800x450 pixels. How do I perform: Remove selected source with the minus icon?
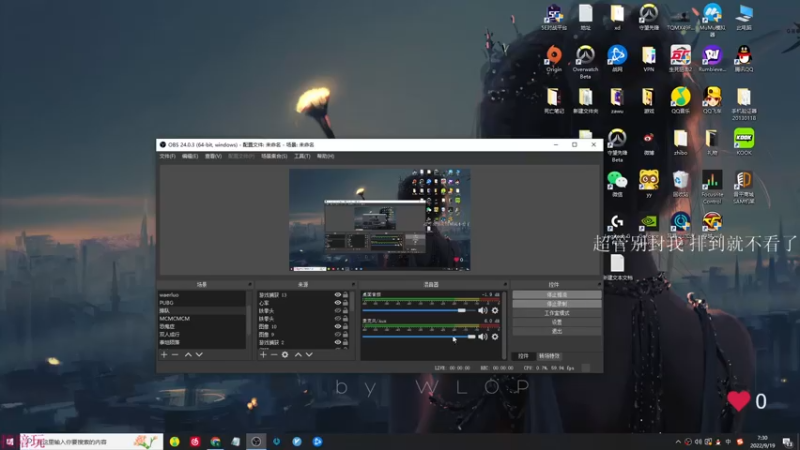pos(274,354)
